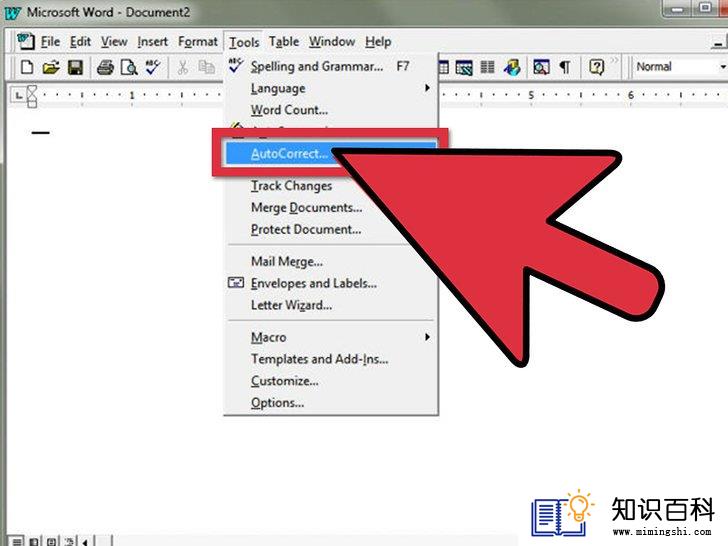Open Office Assistant help icon

point(596,67)
